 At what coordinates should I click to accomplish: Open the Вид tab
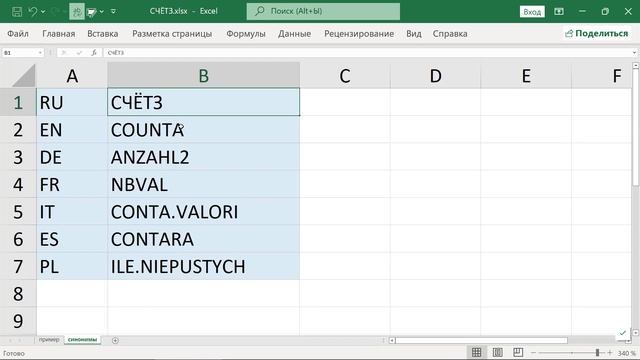413,34
